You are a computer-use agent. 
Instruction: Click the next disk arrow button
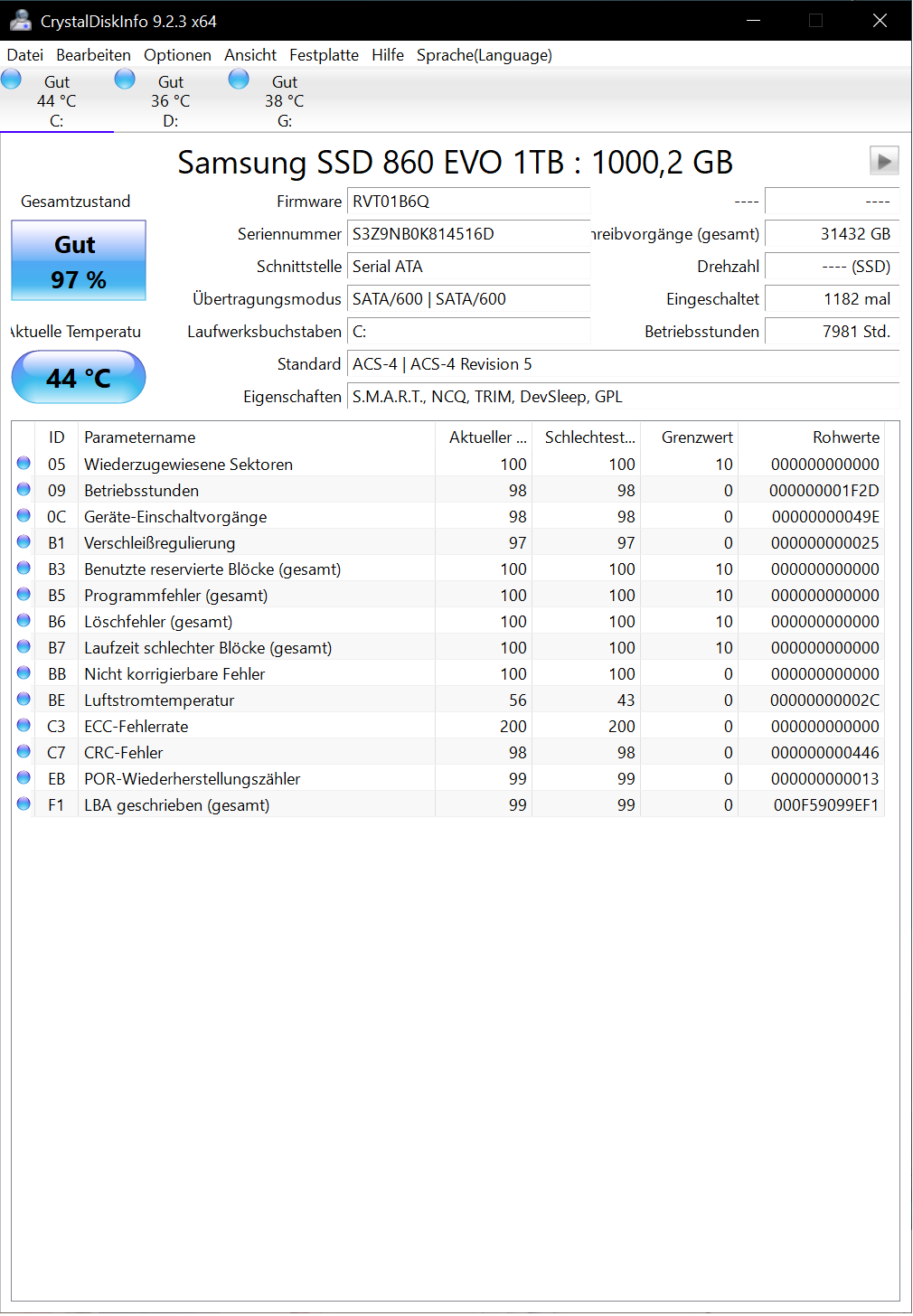pyautogui.click(x=884, y=161)
